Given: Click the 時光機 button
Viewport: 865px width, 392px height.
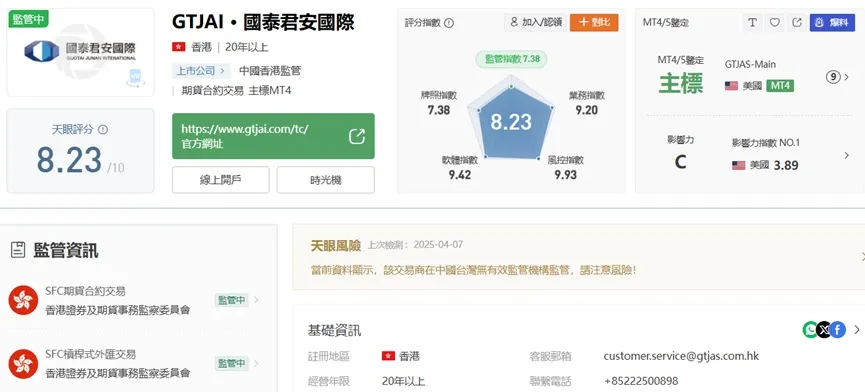Looking at the screenshot, I should click(x=325, y=180).
